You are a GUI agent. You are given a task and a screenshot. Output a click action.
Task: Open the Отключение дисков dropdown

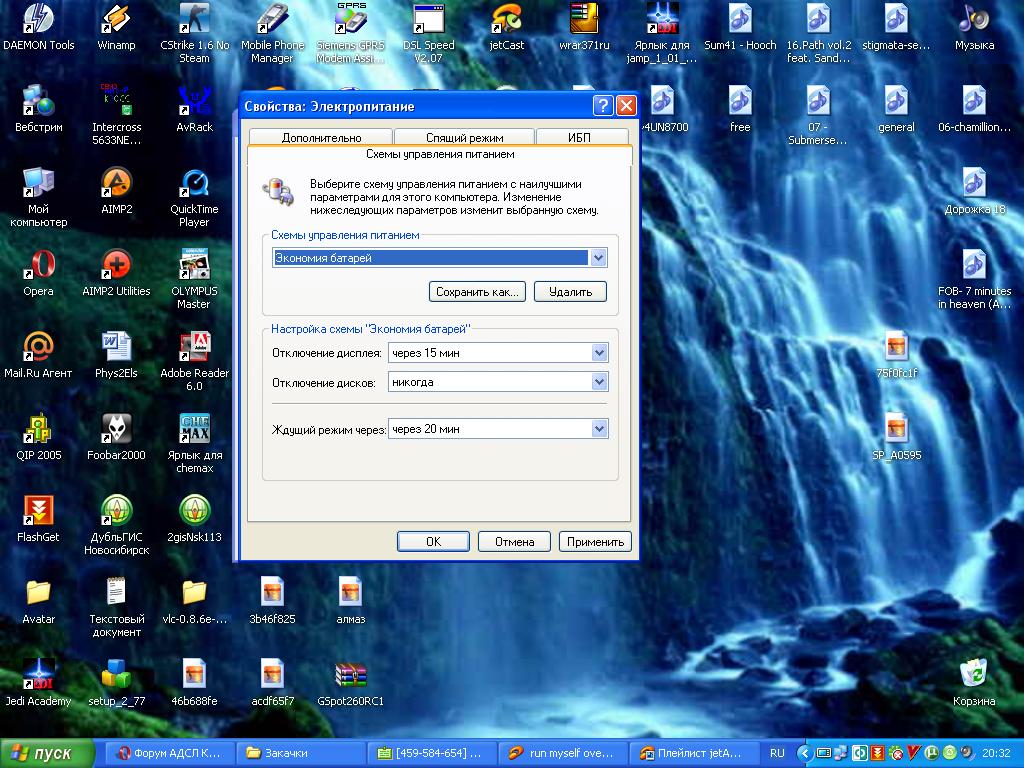click(598, 382)
